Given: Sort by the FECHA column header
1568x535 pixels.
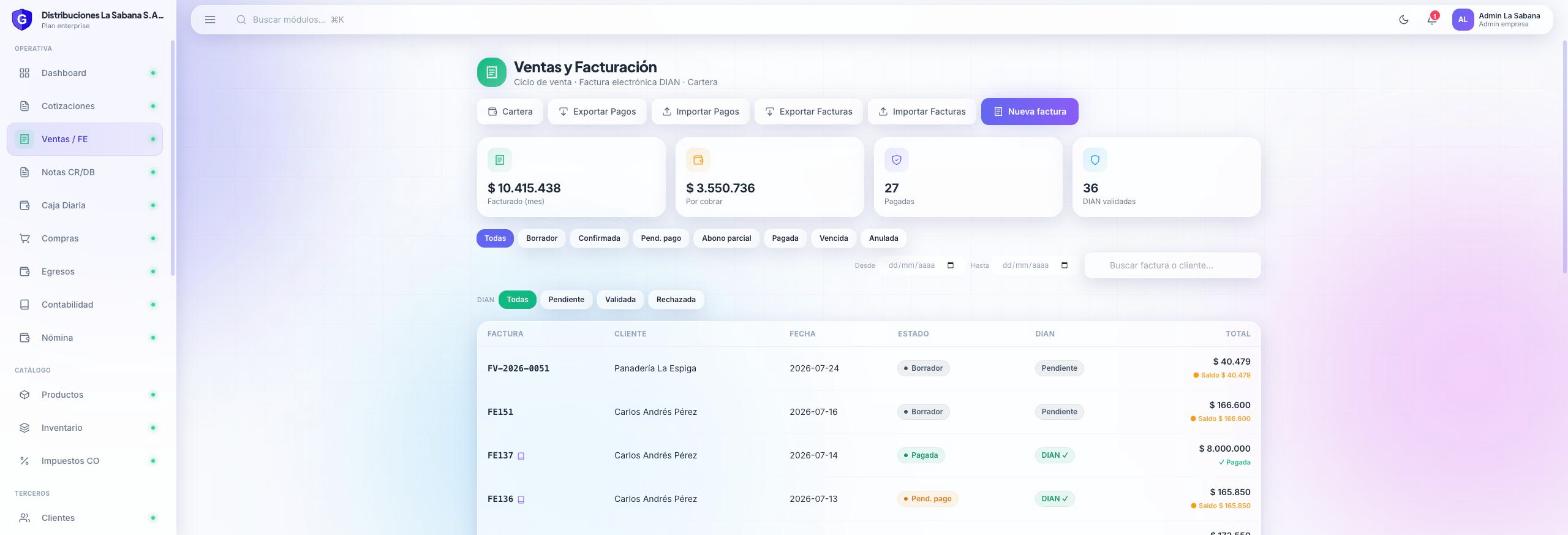Looking at the screenshot, I should tap(802, 334).
